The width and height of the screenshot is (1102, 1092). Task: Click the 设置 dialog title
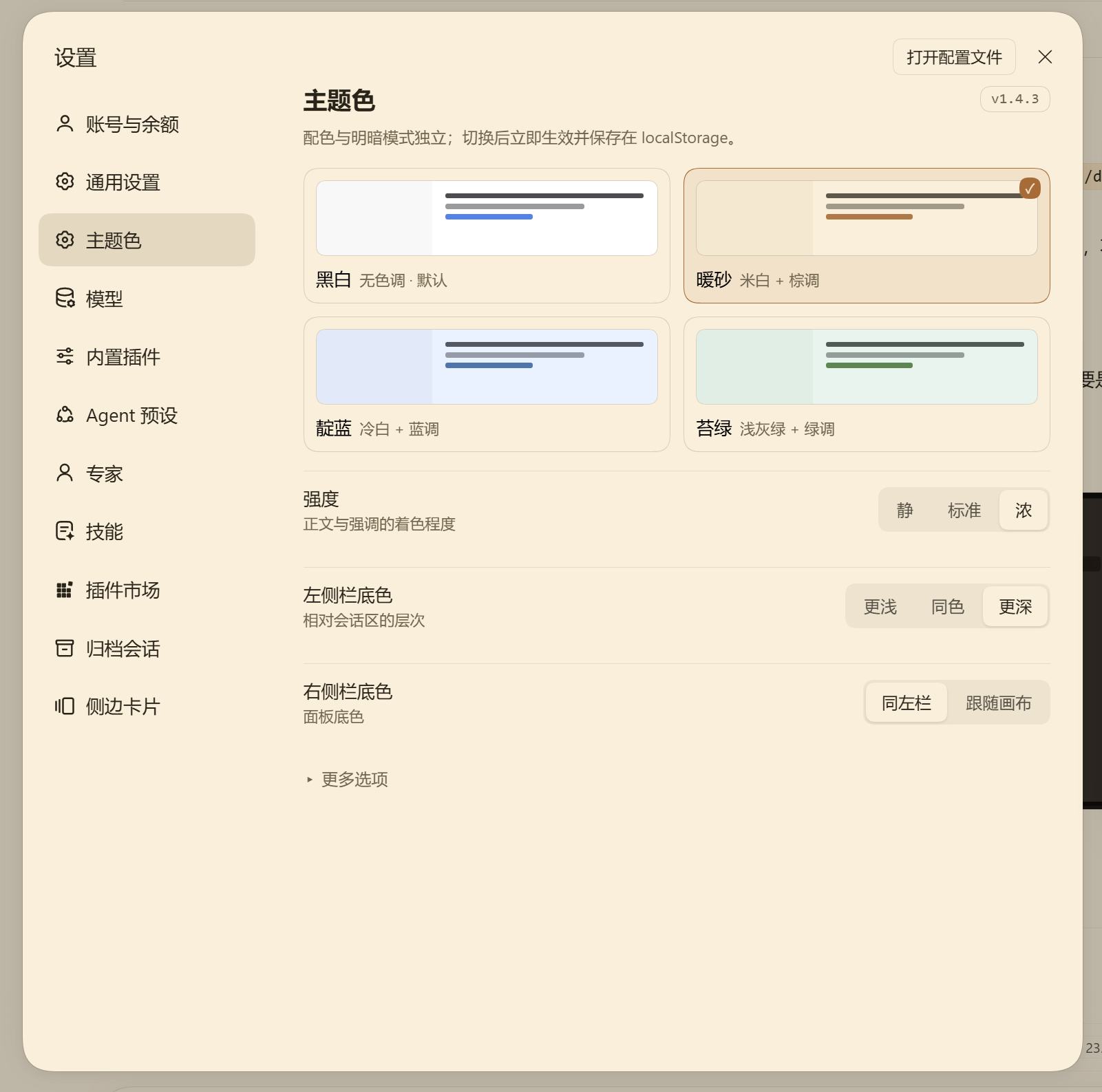(x=76, y=58)
